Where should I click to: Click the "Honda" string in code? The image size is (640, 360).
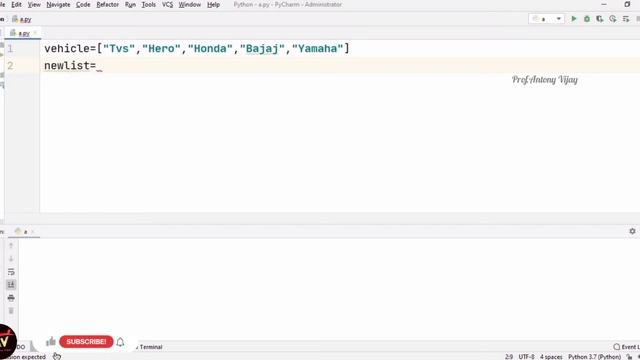(210, 49)
